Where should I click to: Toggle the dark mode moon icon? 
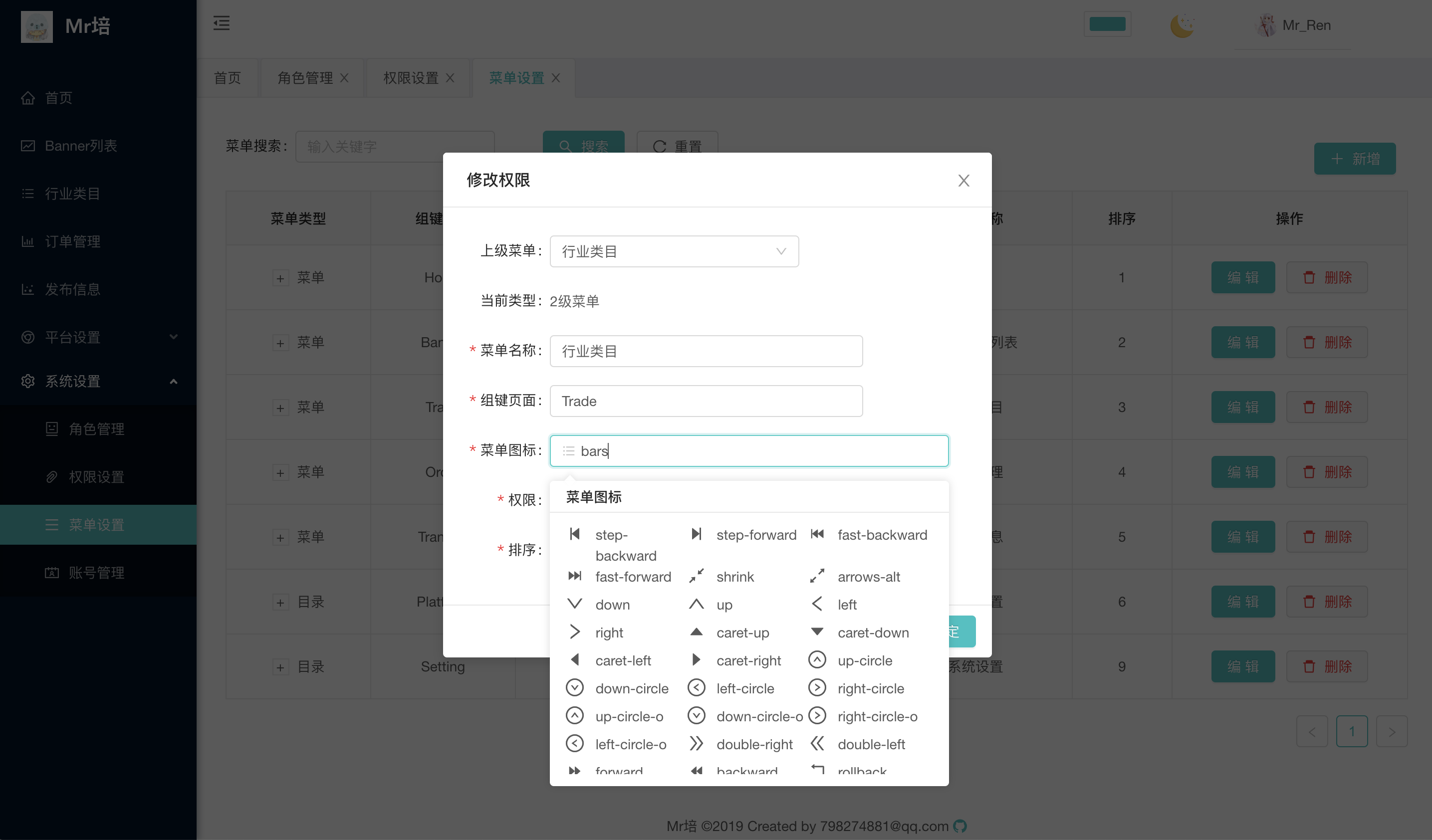[x=1183, y=25]
